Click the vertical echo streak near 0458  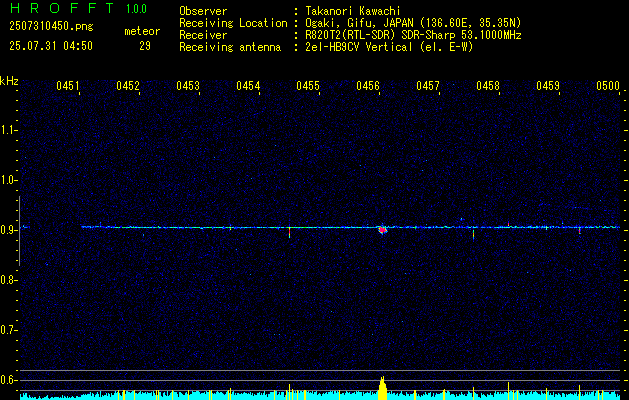(473, 234)
